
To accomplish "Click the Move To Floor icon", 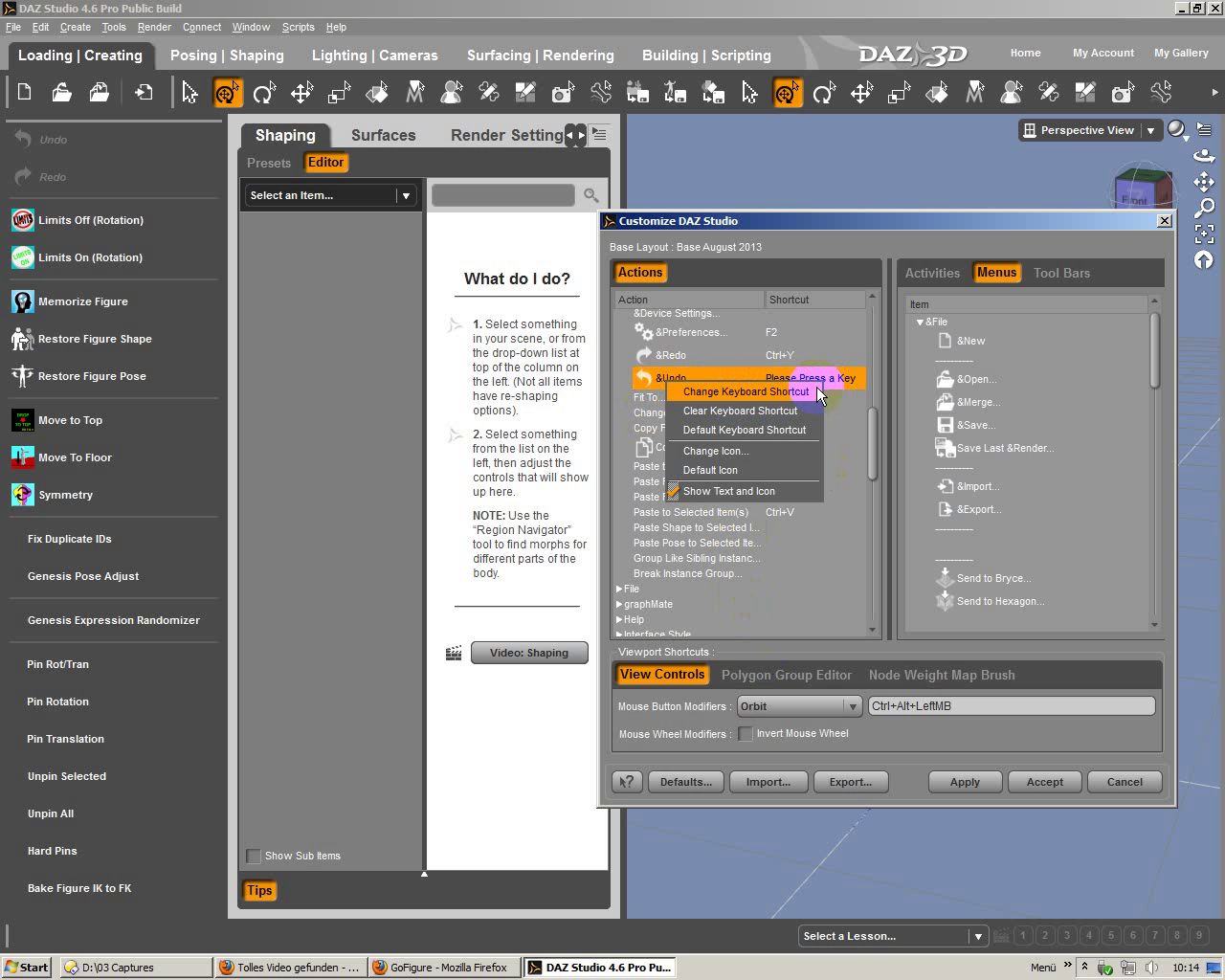I will (x=23, y=457).
